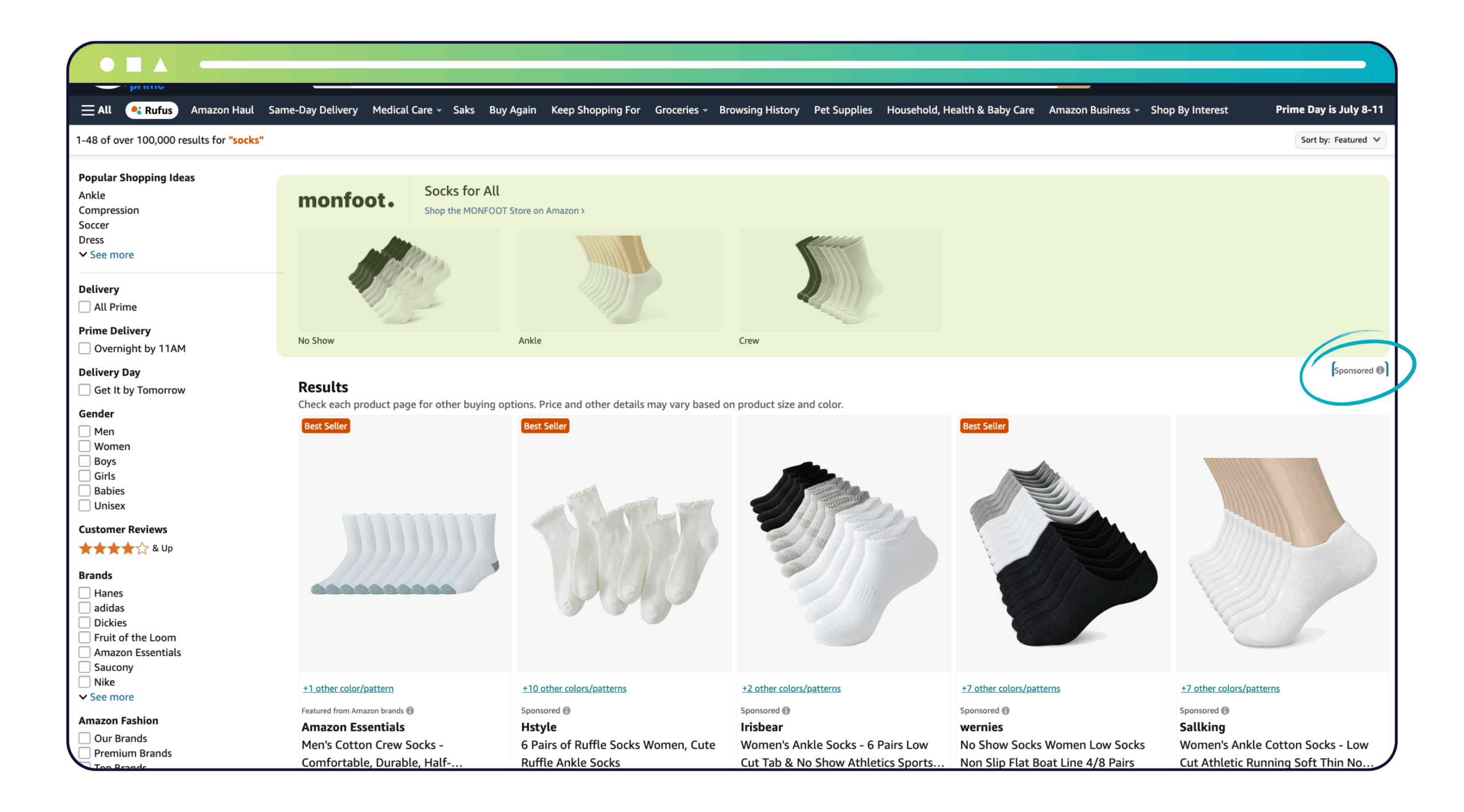This screenshot has height=812, width=1464.
Task: Filter by Nike brand
Action: [x=85, y=682]
